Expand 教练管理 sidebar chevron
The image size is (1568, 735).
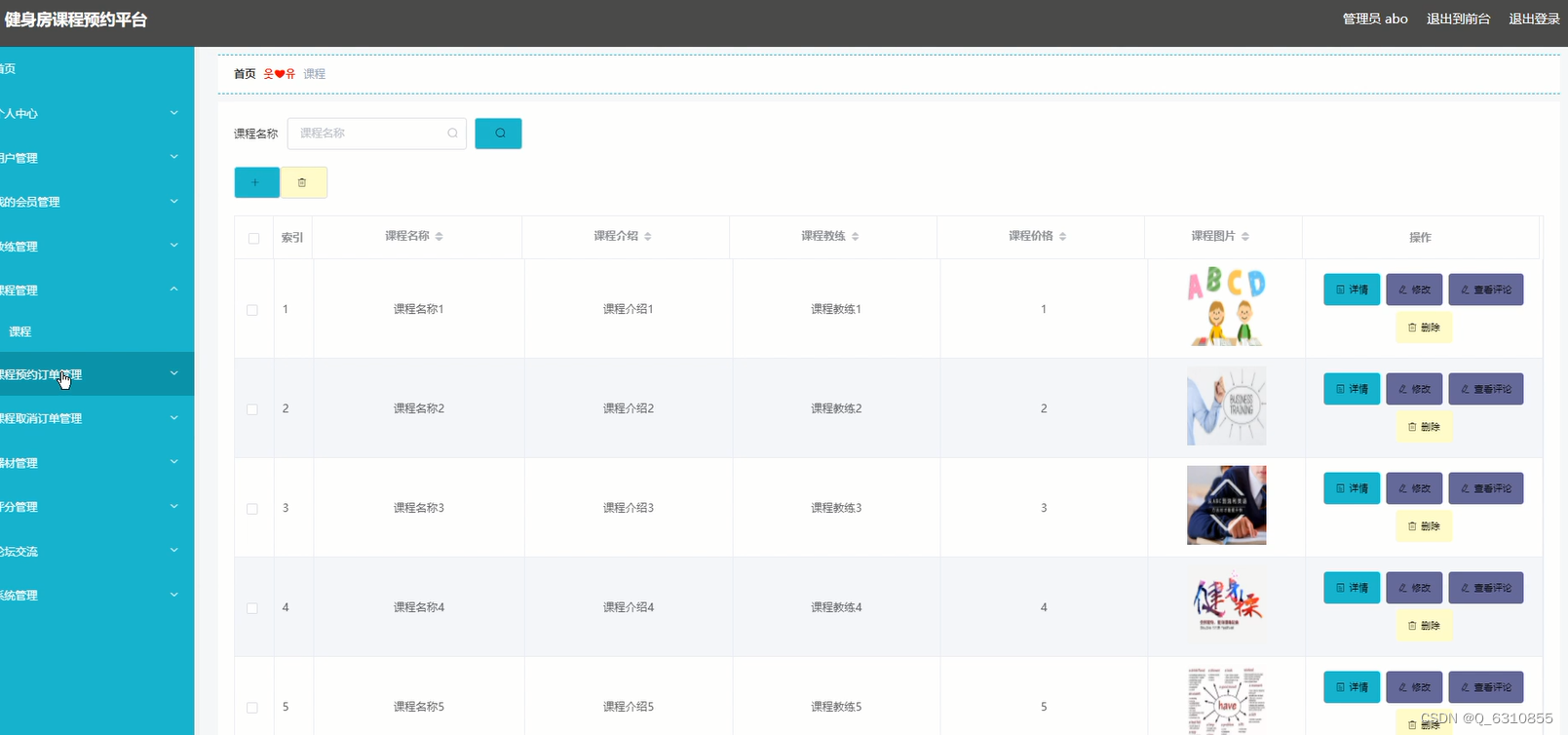[x=174, y=246]
